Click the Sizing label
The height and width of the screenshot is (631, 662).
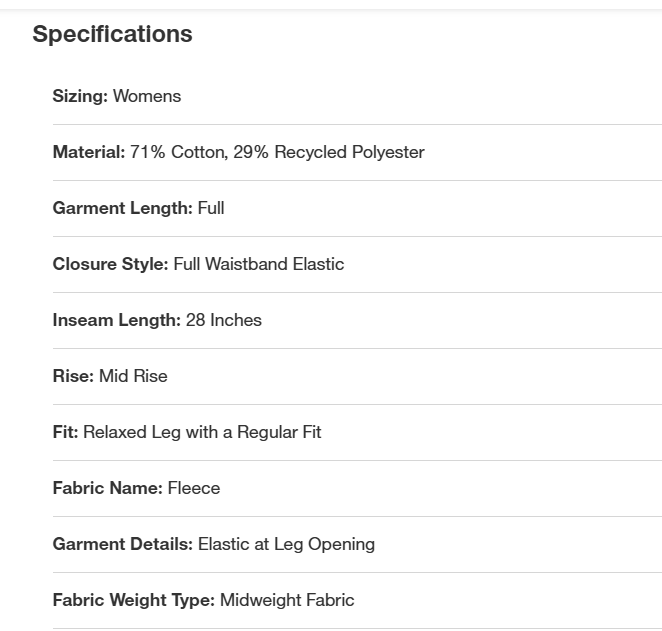pos(80,96)
